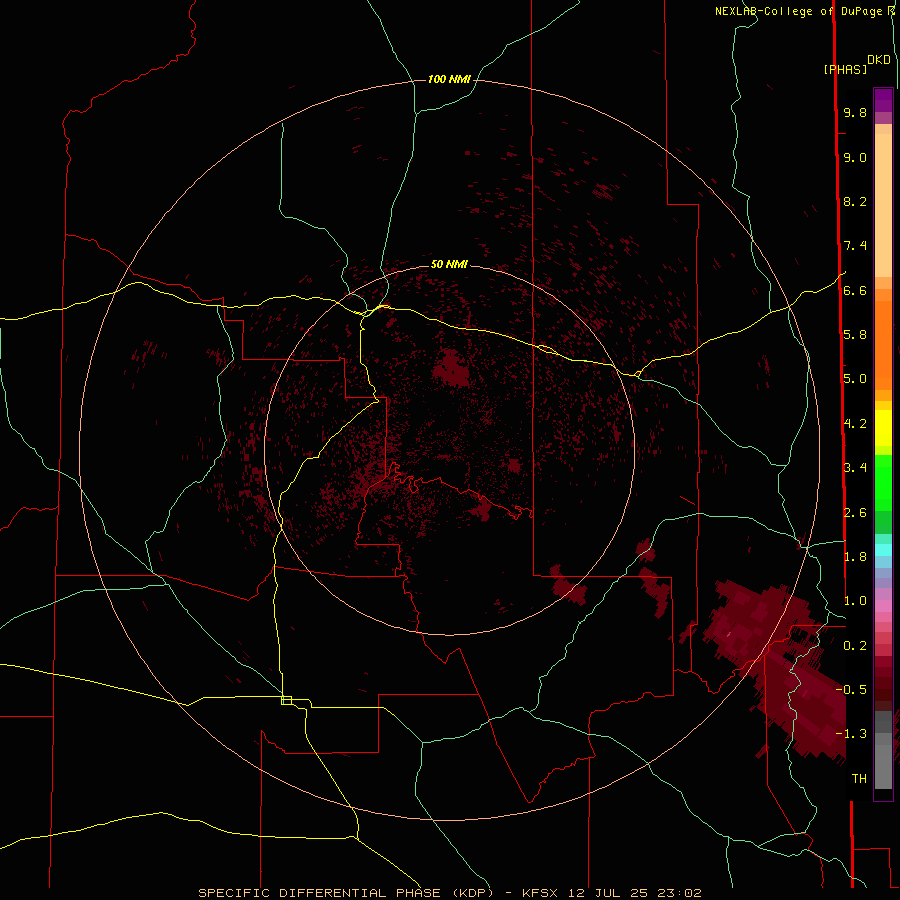
Task: Click the 5.0 scale value
Action: pos(855,379)
